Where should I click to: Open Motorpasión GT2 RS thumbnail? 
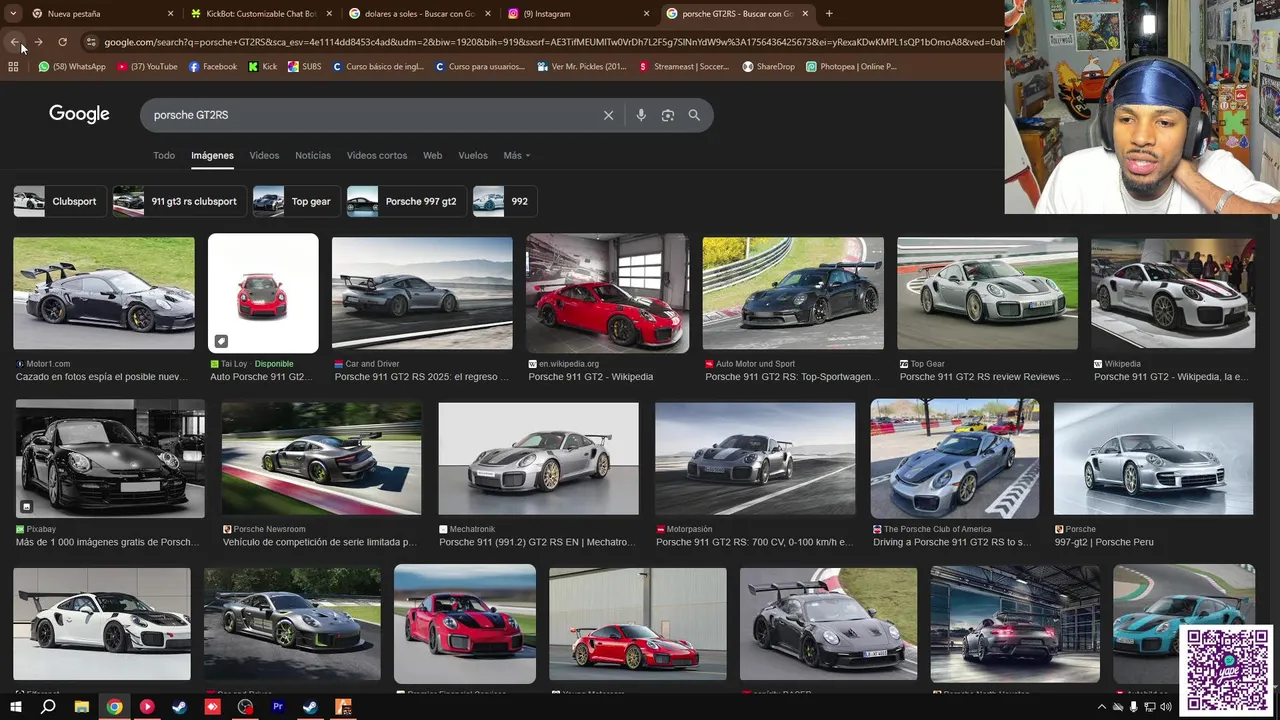(x=755, y=458)
